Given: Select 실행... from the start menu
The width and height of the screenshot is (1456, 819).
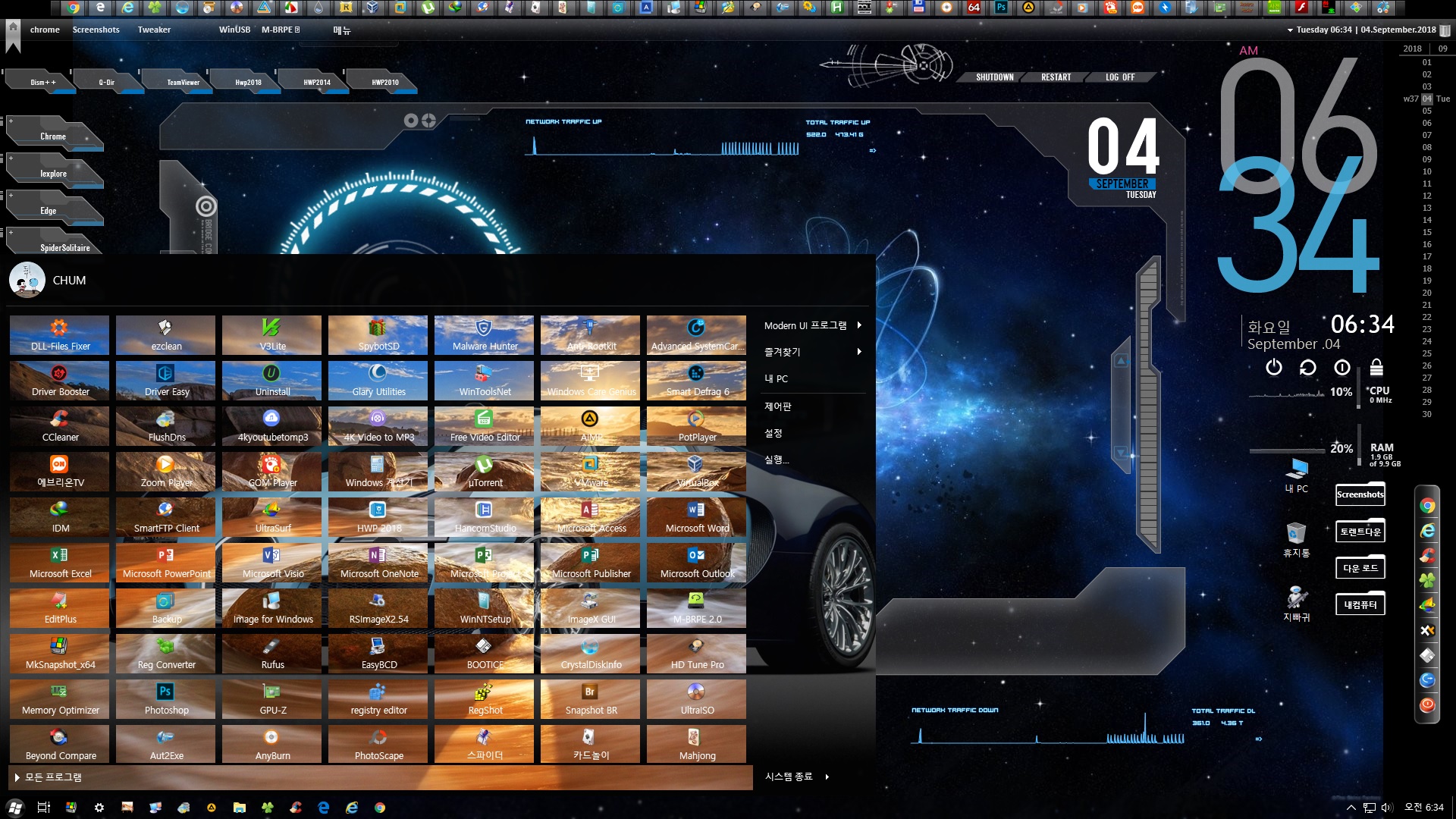Looking at the screenshot, I should (813, 460).
